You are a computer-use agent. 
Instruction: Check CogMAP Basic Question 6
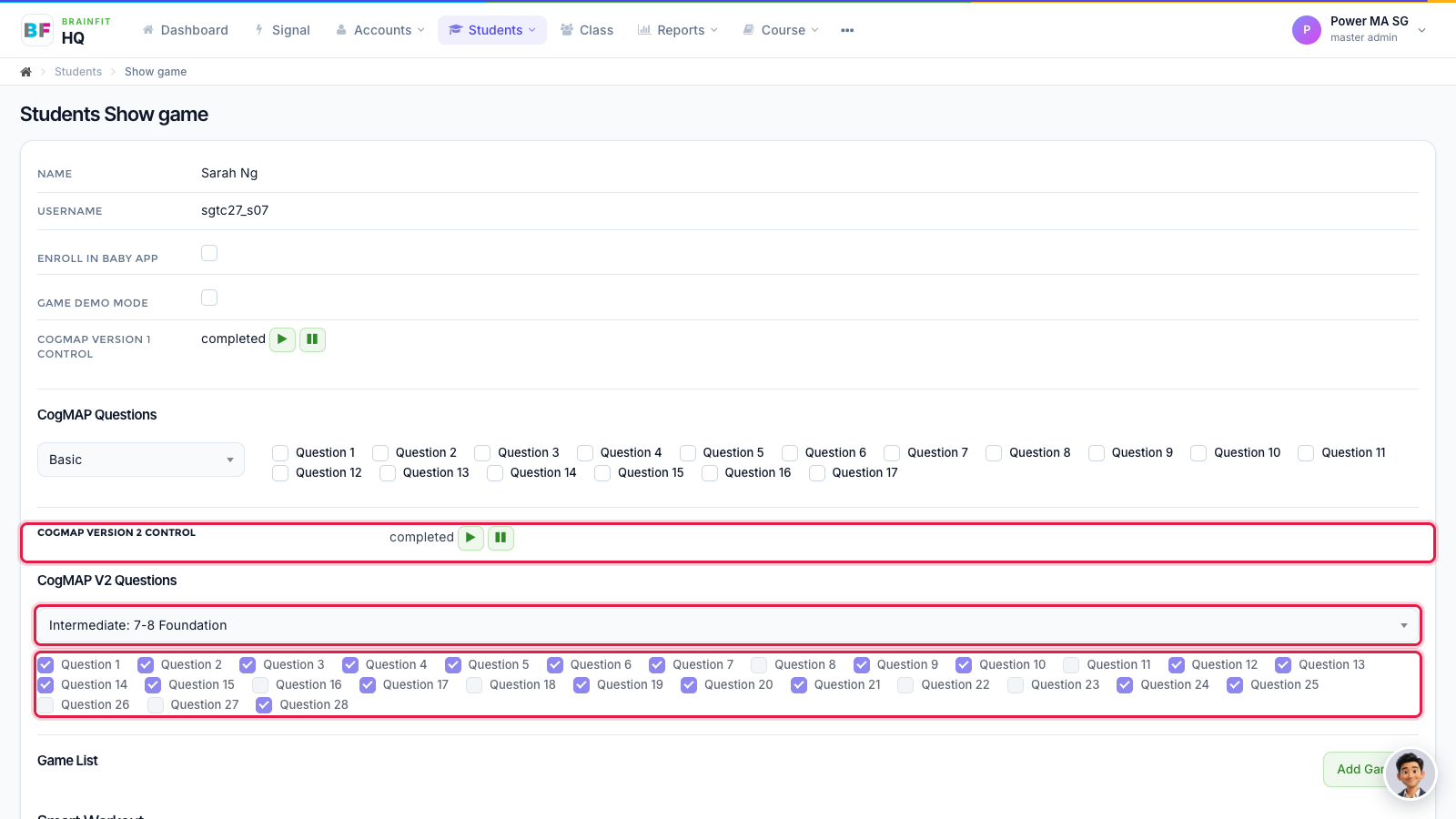point(790,453)
